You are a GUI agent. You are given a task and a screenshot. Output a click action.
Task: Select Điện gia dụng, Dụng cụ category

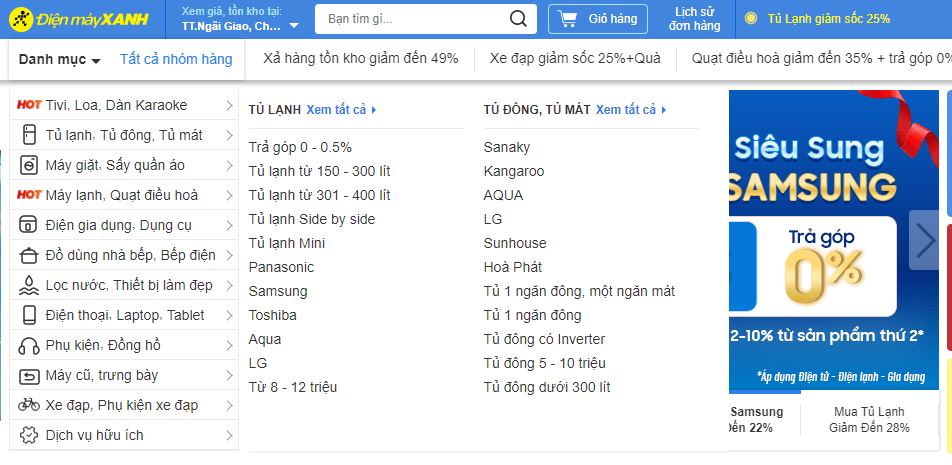click(x=124, y=225)
